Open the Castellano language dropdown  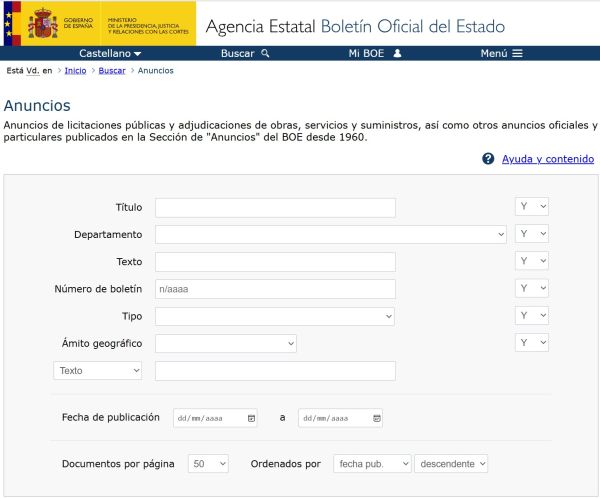(x=110, y=53)
